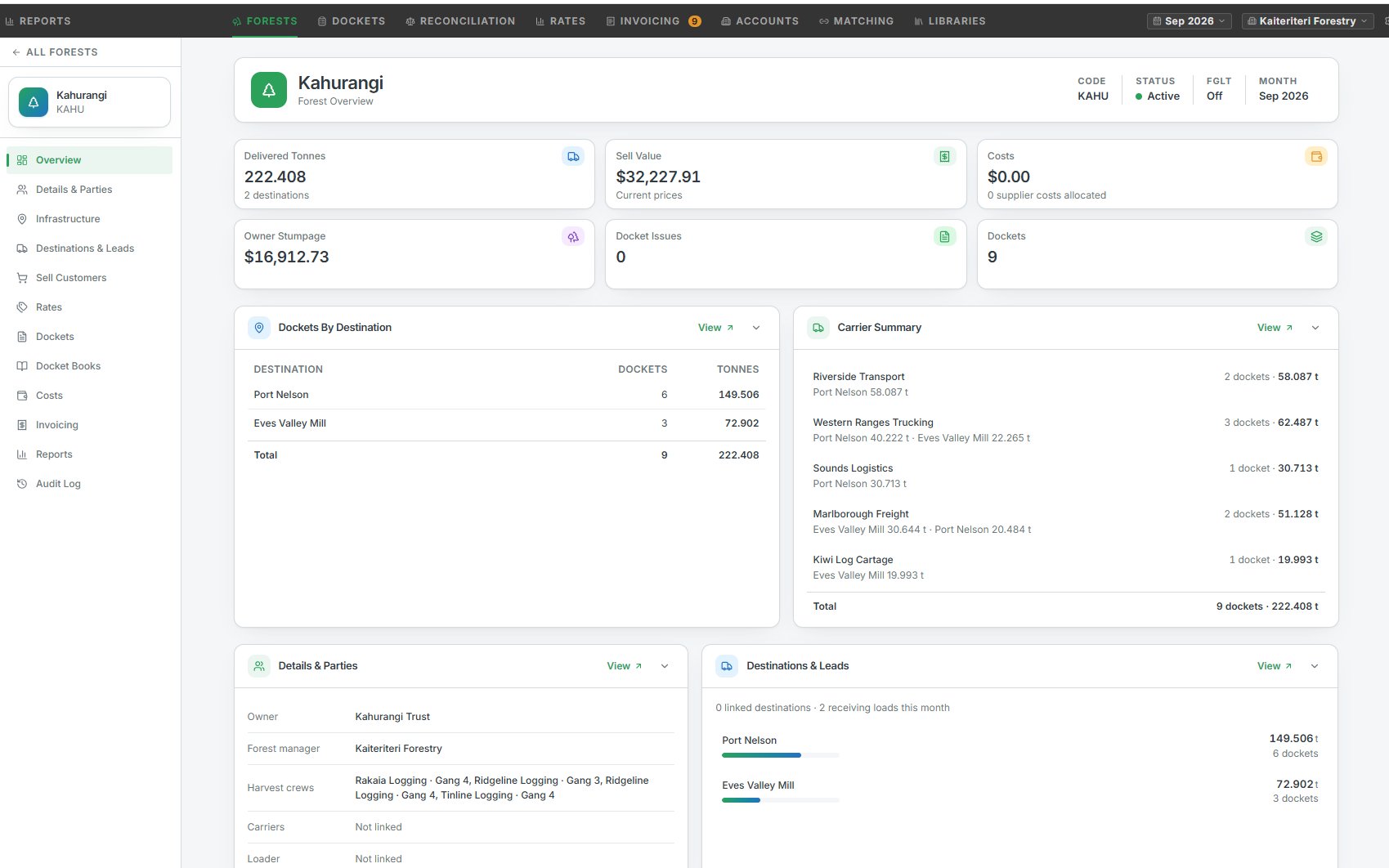The height and width of the screenshot is (868, 1389).
Task: Click View link in Dockets By Destination
Action: [x=715, y=328]
